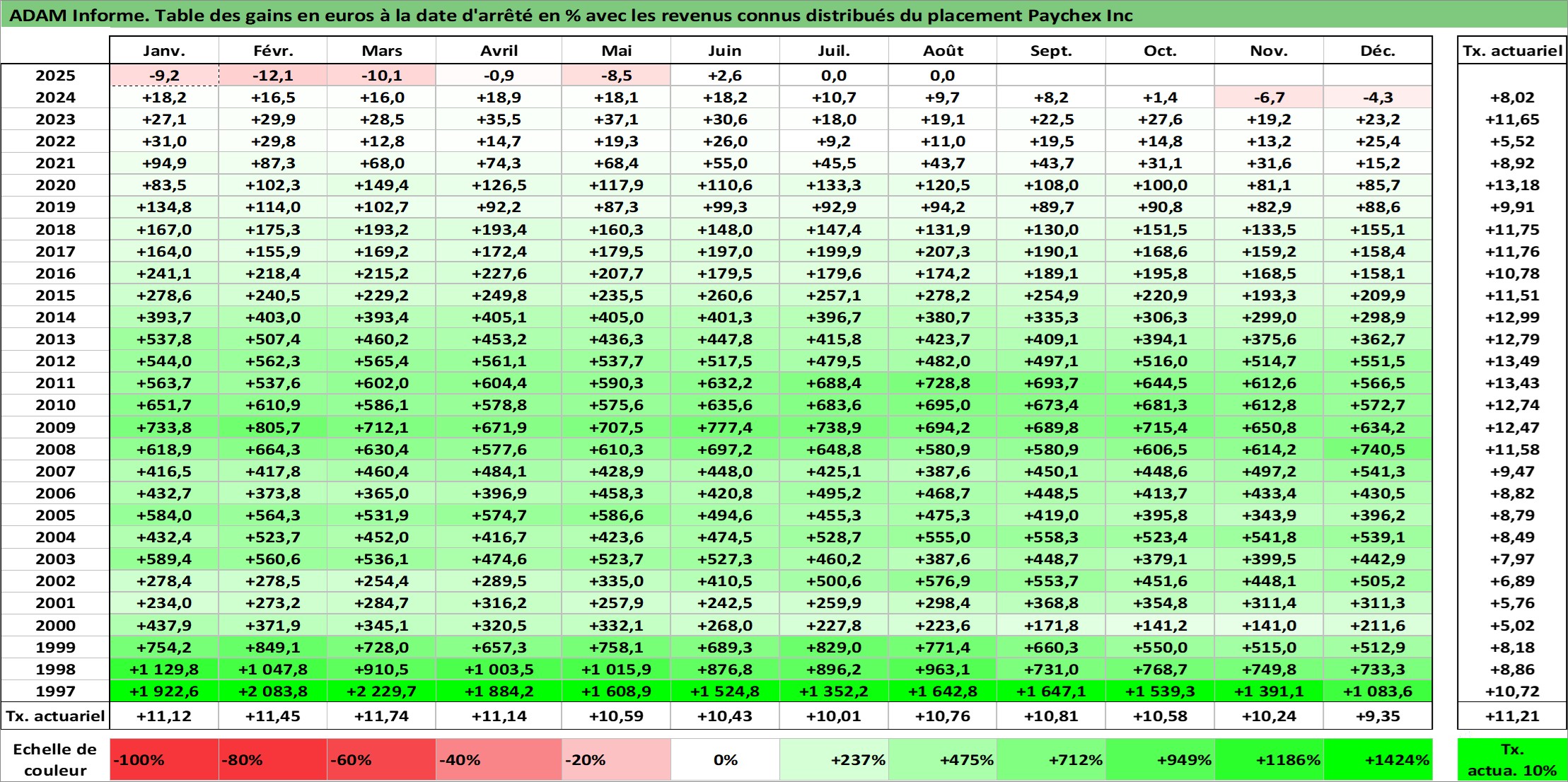Click the +94,9 cell in 2021
The height and width of the screenshot is (782, 1568).
(164, 163)
